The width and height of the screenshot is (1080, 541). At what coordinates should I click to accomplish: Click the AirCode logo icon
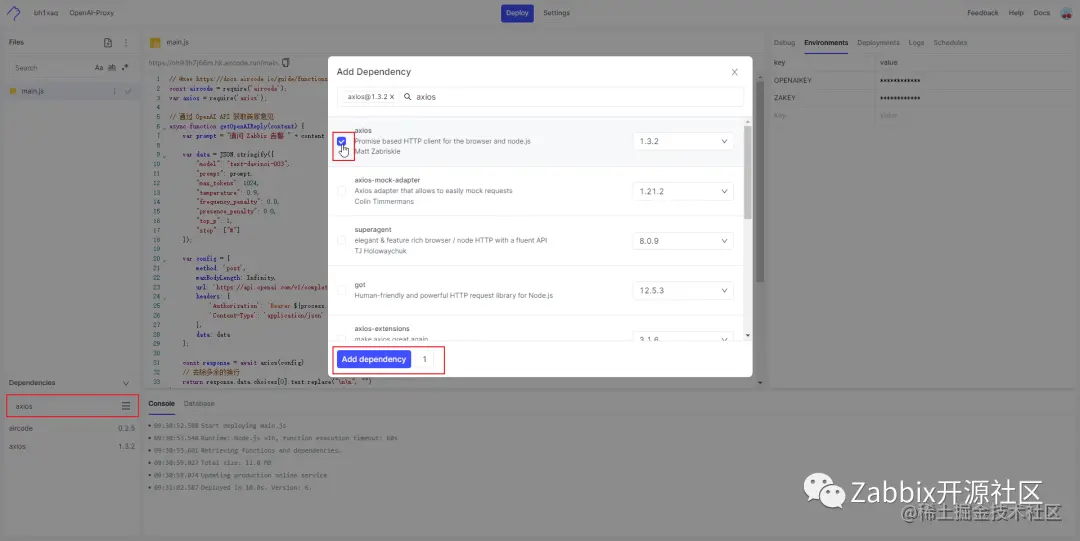pyautogui.click(x=14, y=12)
